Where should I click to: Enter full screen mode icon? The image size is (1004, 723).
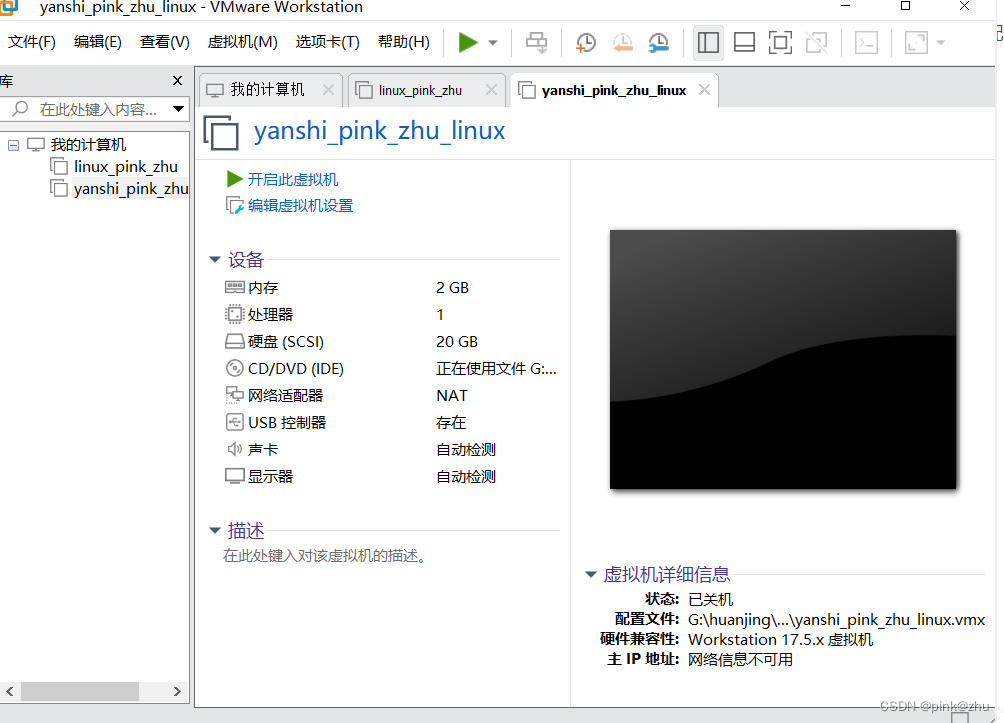click(x=780, y=43)
